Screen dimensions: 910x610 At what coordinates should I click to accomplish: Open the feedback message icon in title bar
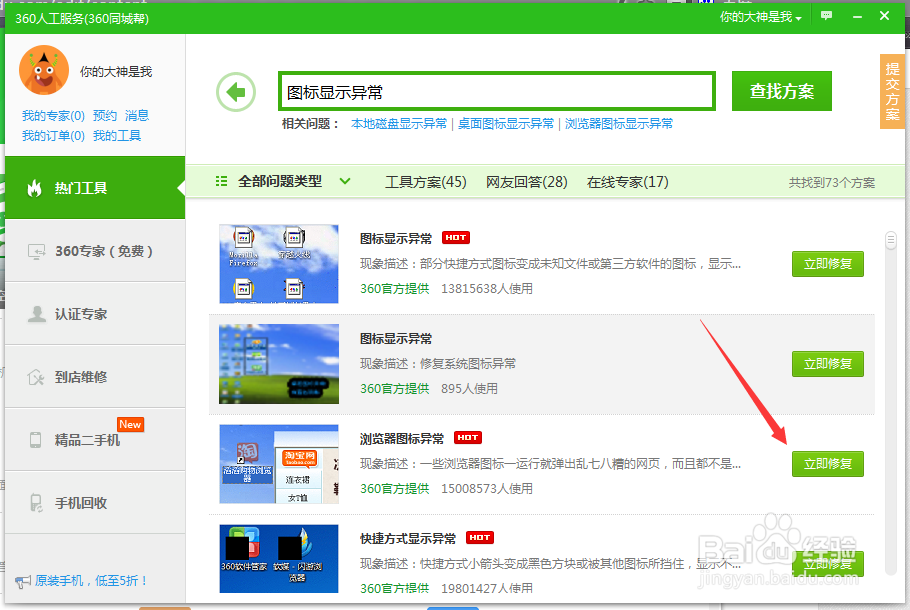point(826,16)
